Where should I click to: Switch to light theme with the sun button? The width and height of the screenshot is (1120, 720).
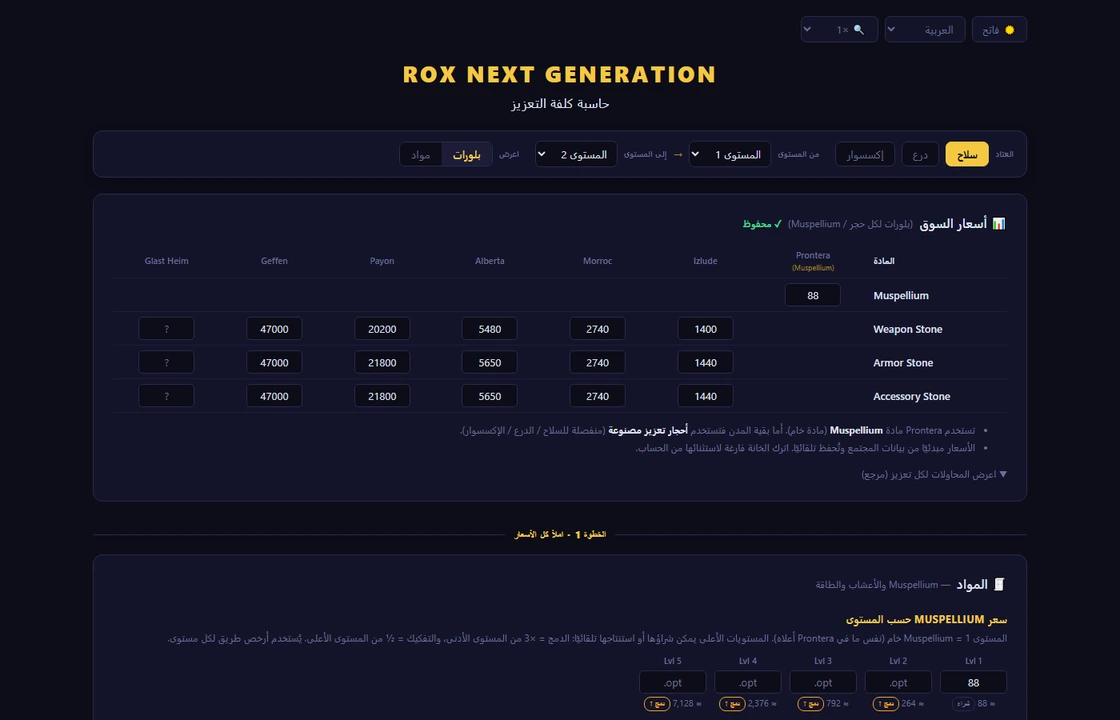[x=999, y=30]
